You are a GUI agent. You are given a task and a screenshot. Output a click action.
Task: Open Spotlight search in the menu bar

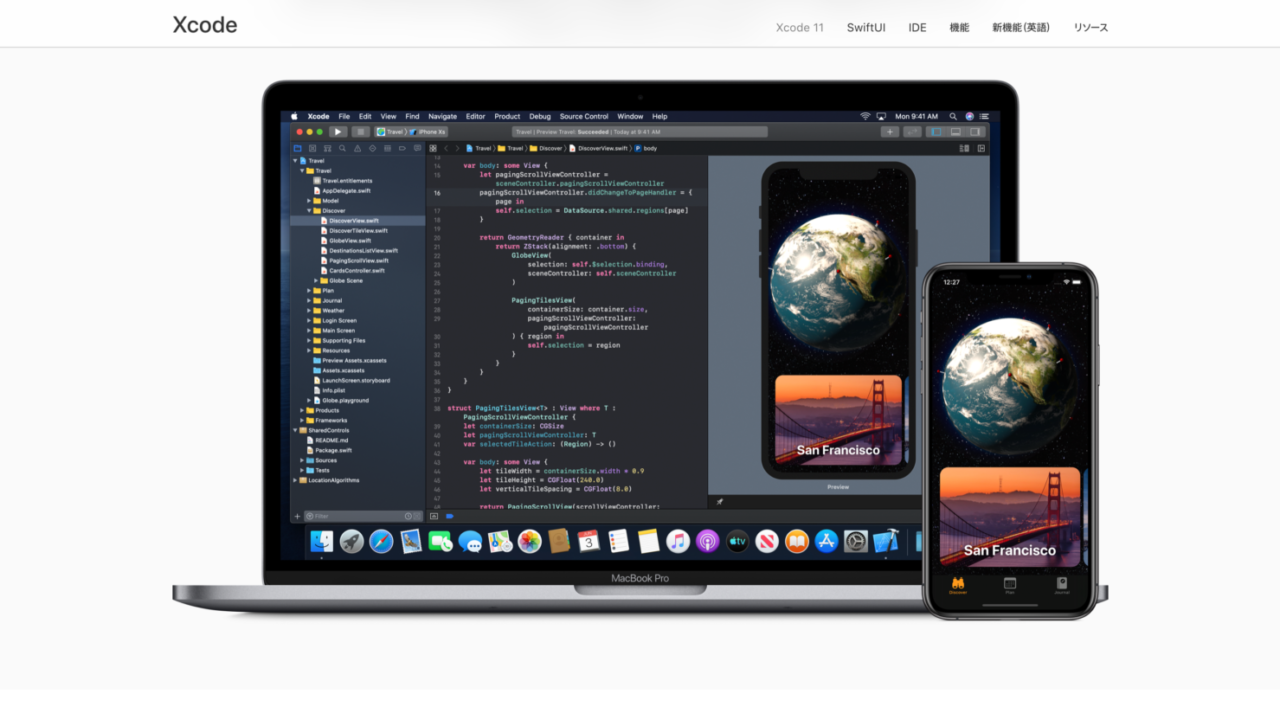953,116
